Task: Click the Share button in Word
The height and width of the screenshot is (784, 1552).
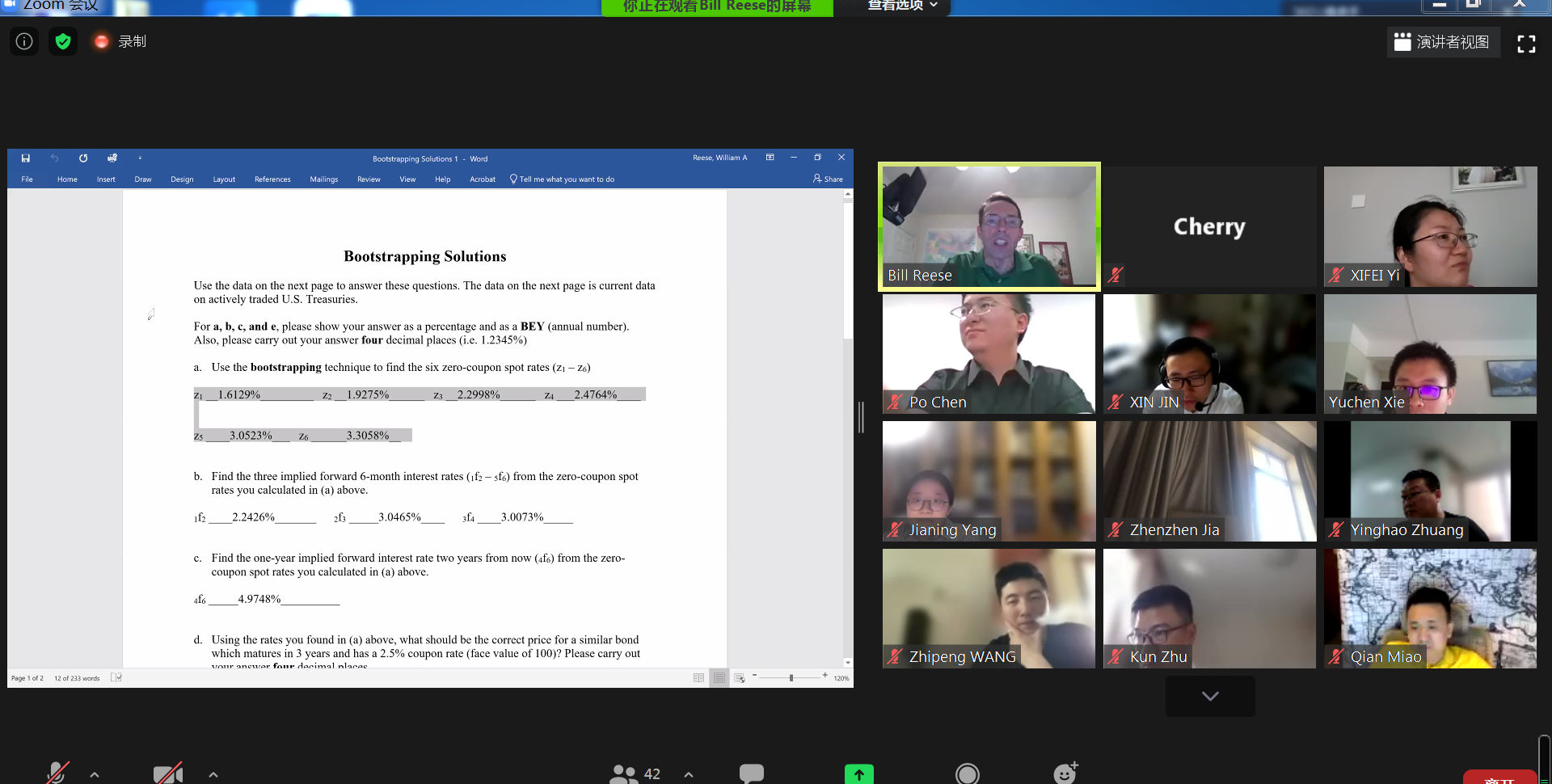Action: pos(828,179)
